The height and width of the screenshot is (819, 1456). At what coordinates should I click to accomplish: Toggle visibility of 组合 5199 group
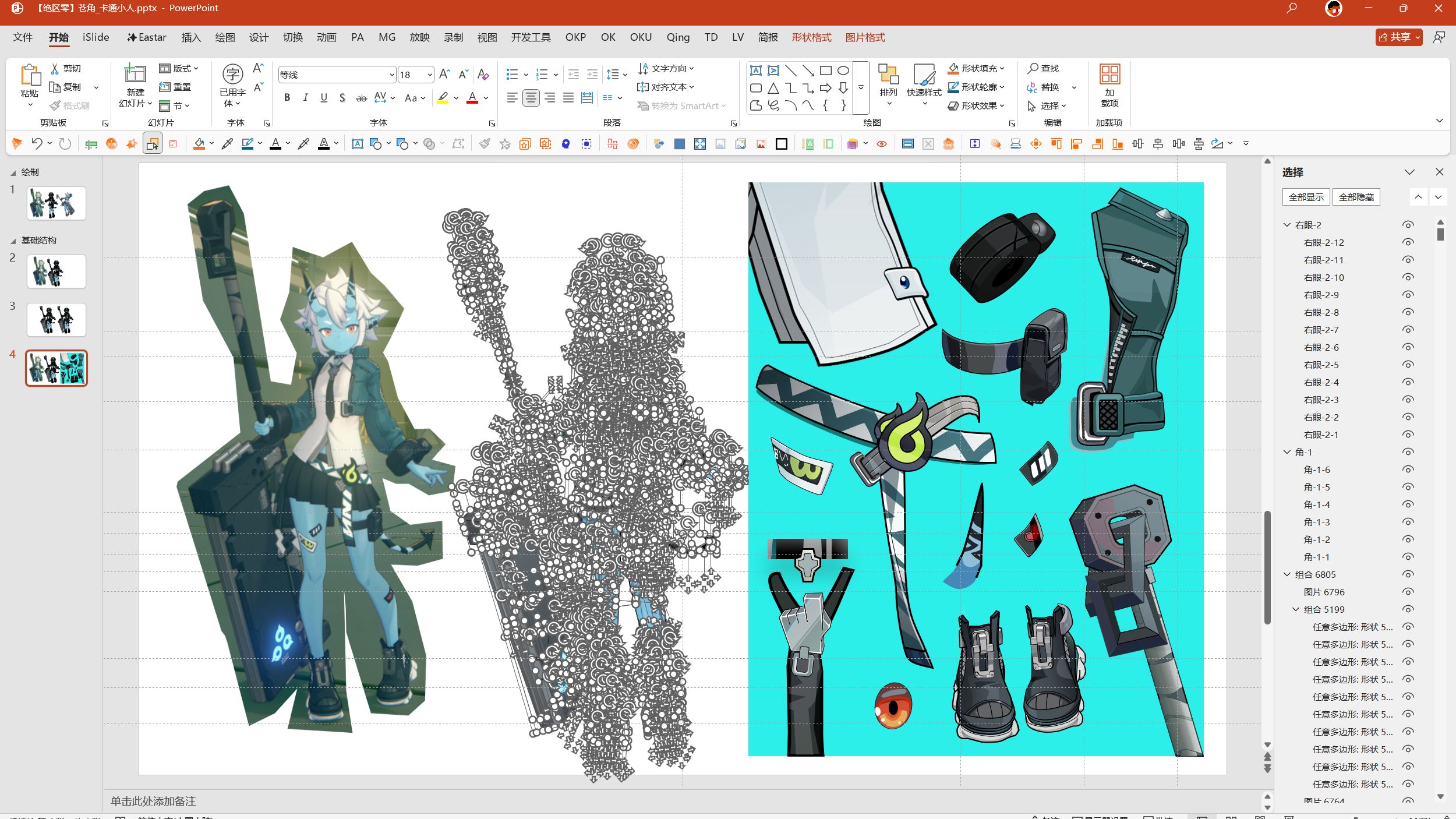point(1408,609)
